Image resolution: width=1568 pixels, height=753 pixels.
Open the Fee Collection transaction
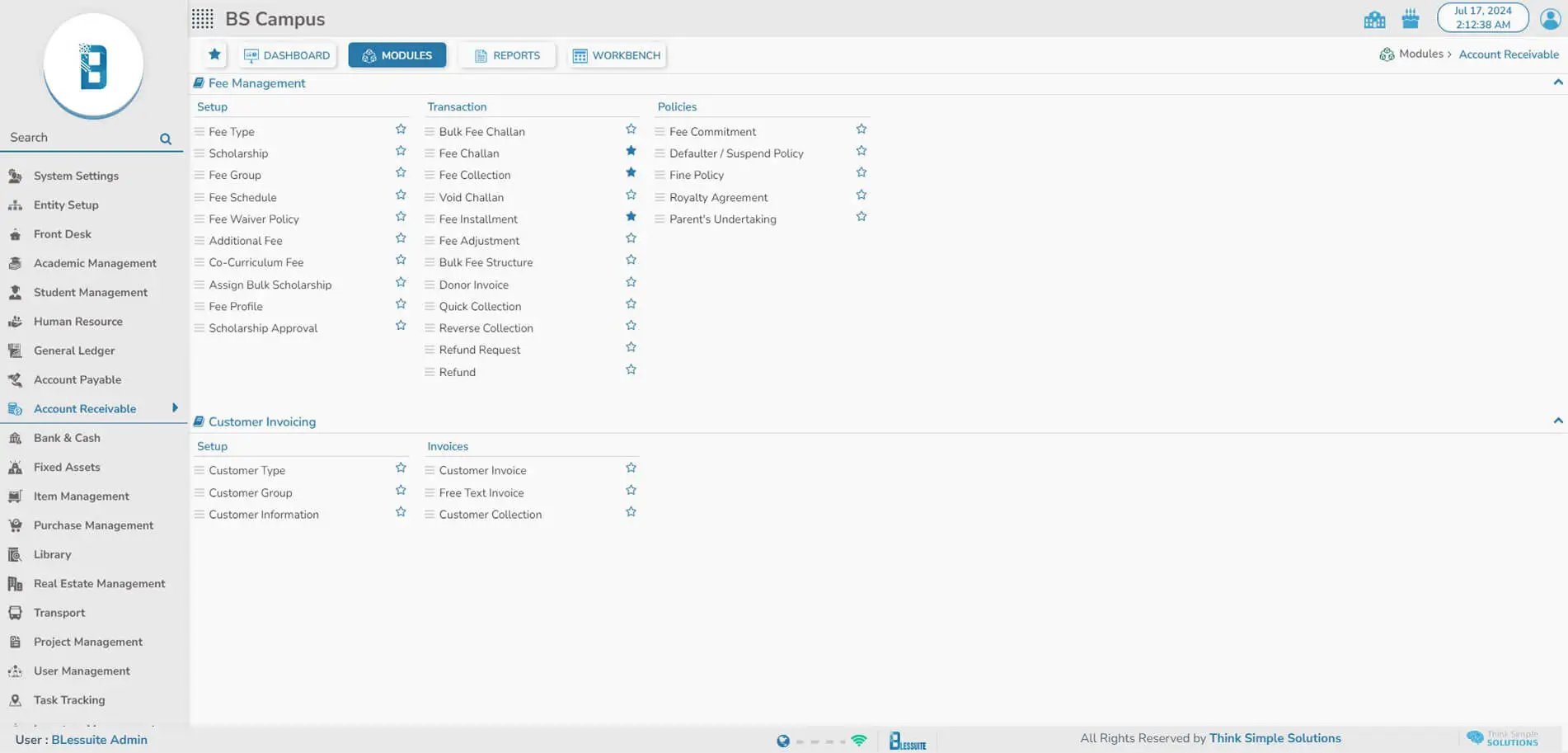(474, 175)
